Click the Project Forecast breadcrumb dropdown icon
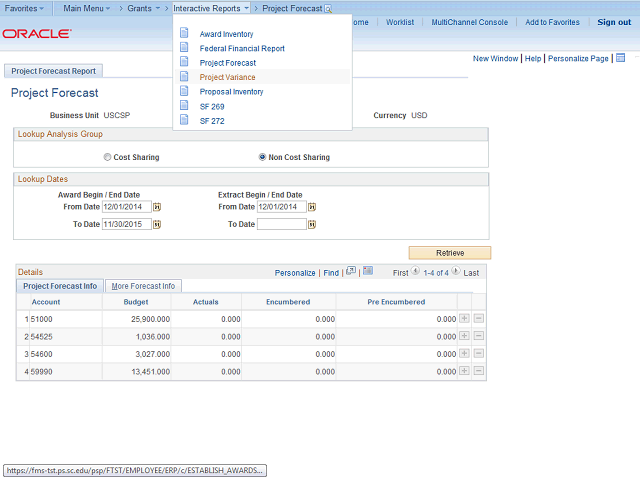 [328, 8]
